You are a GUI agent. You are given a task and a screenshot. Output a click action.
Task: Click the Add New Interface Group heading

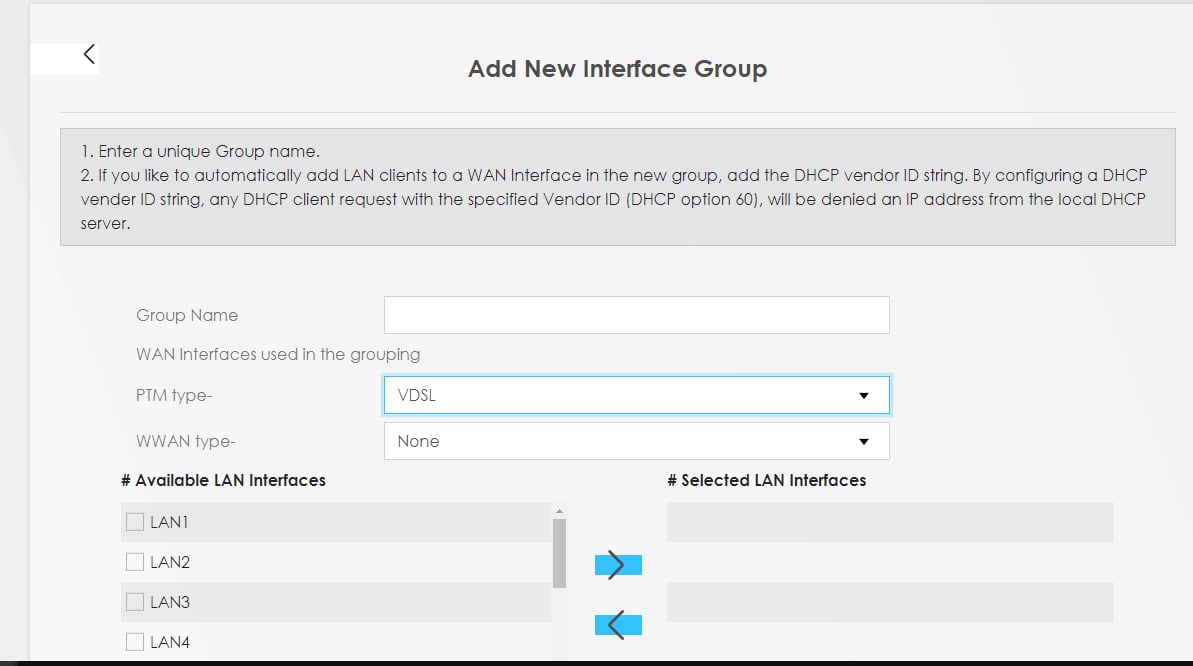point(617,69)
